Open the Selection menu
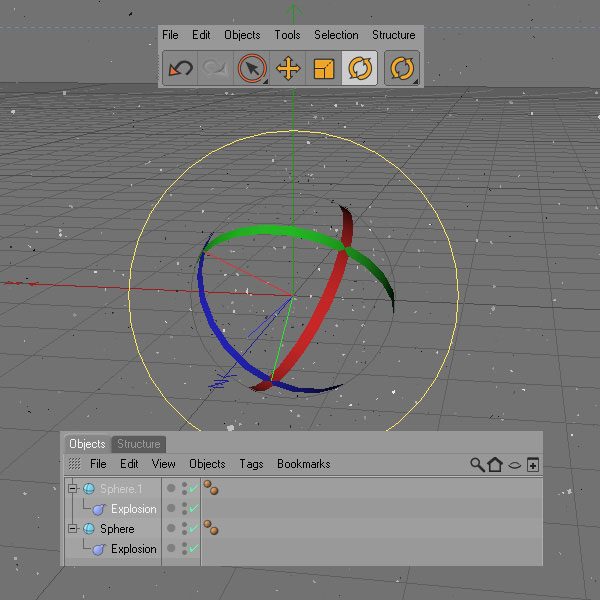 (336, 35)
